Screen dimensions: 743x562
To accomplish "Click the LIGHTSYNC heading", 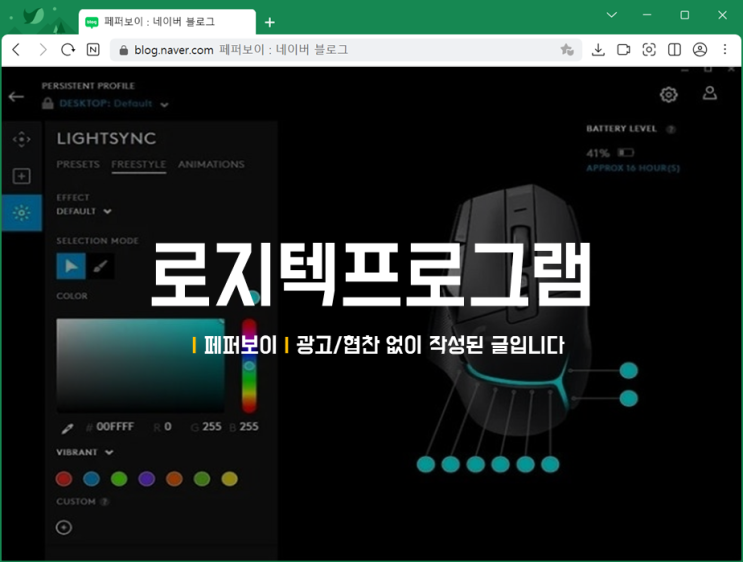I will (x=106, y=138).
